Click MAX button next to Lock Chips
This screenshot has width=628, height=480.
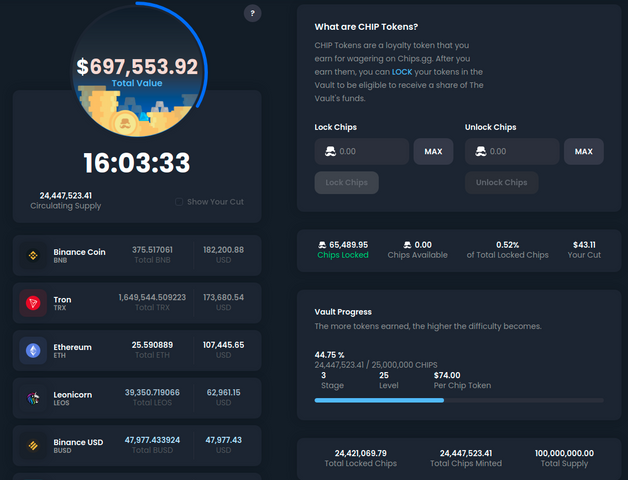click(x=433, y=151)
